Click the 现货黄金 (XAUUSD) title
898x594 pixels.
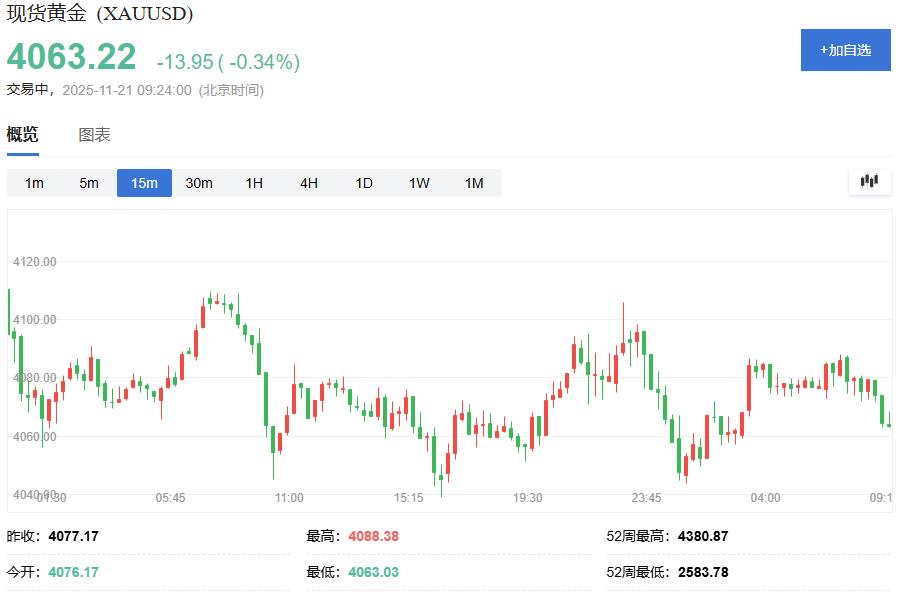100,14
